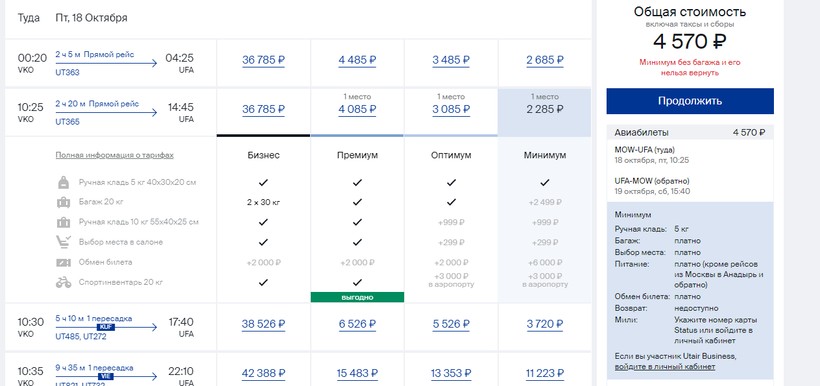The width and height of the screenshot is (820, 386).
Task: Click the sports equipment bicycle icon
Action: 63,282
